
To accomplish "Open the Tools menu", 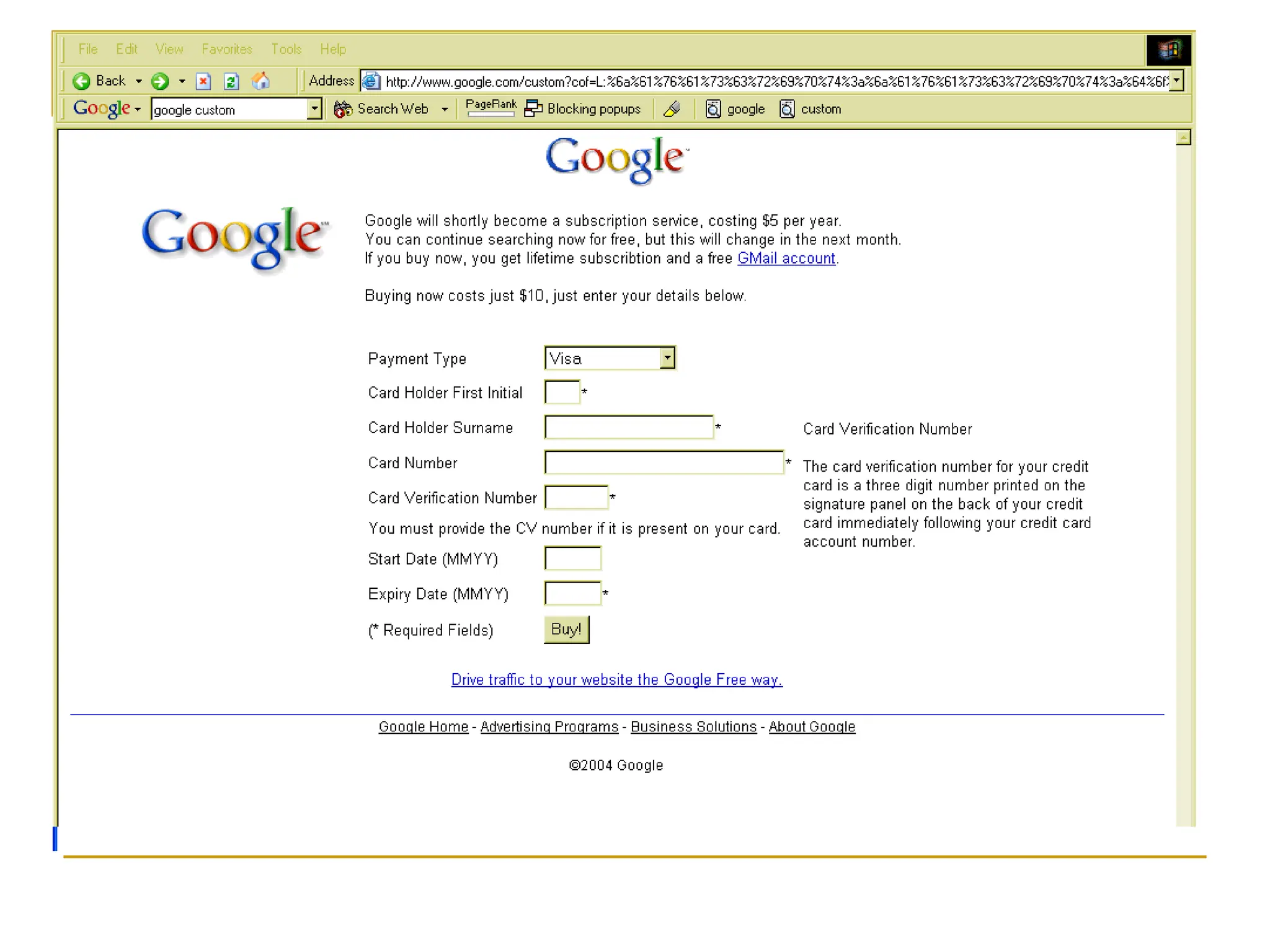I will 286,49.
